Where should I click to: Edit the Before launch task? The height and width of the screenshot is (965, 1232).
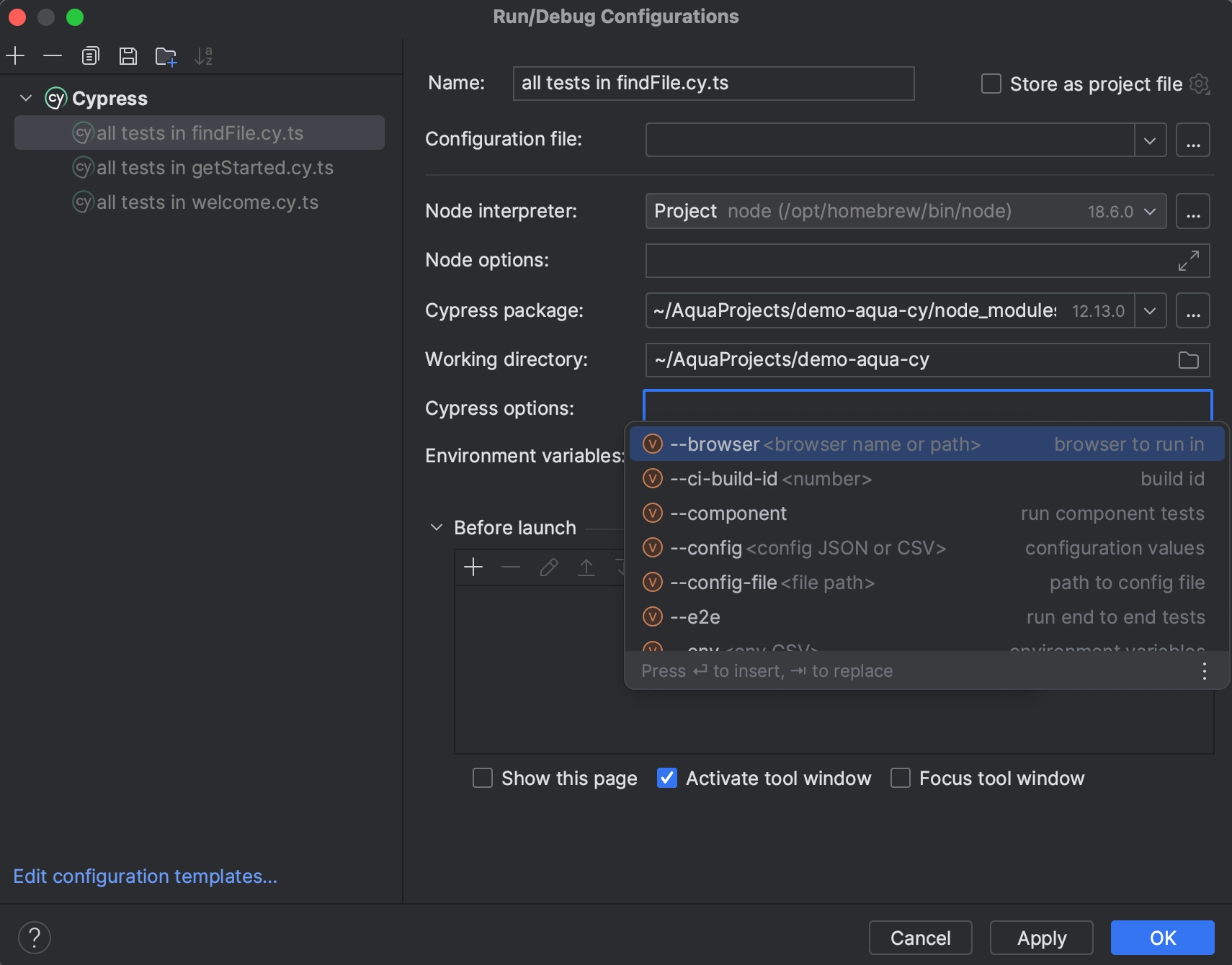(x=549, y=567)
